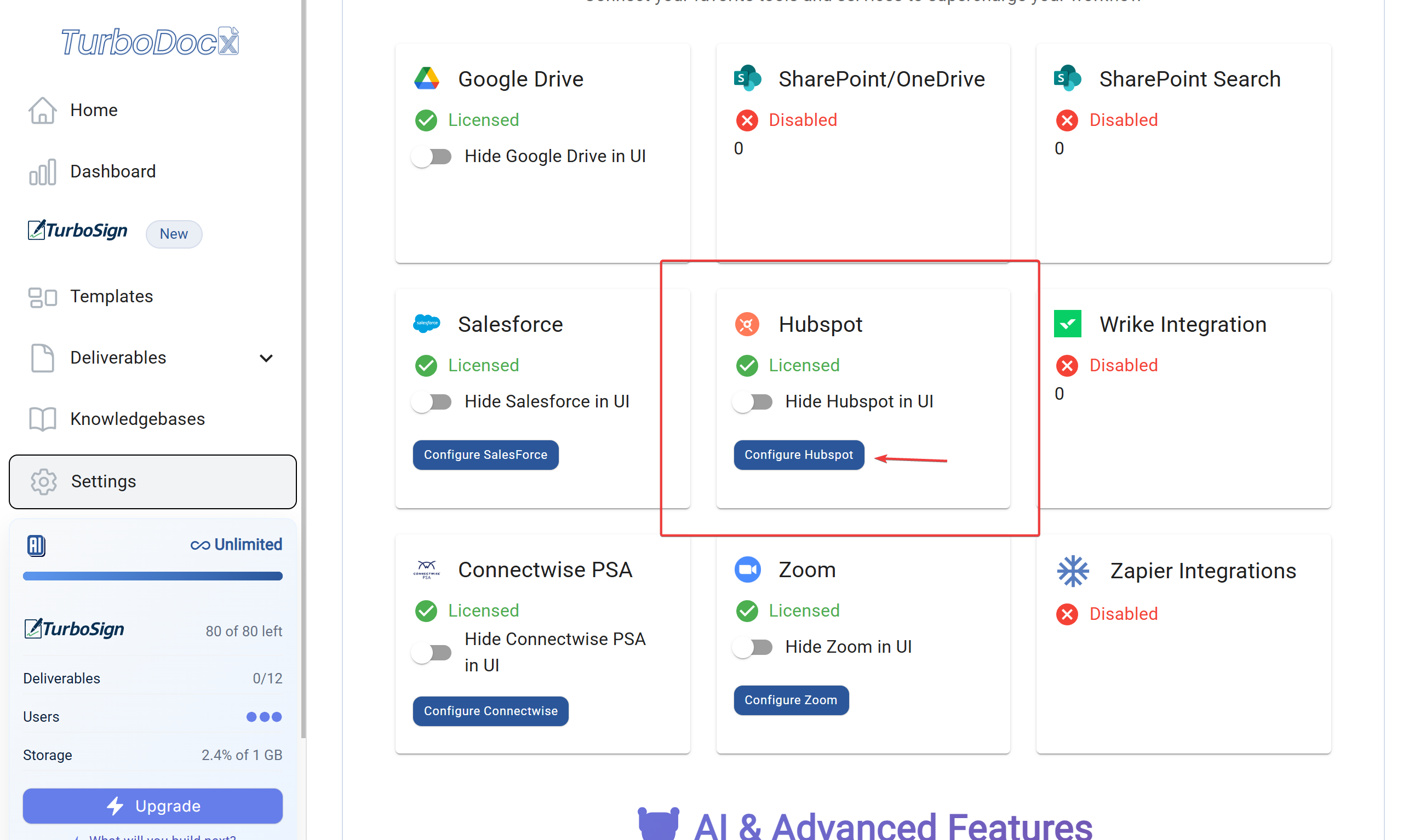Click the TurboDocx logo
Screen dimensions: 1420x840
point(150,41)
